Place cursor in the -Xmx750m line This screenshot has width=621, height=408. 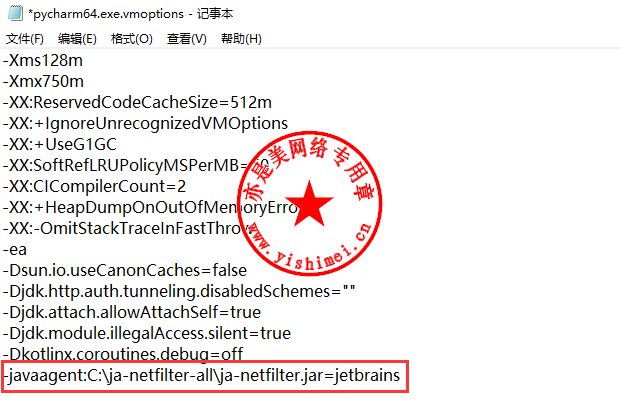click(43, 82)
